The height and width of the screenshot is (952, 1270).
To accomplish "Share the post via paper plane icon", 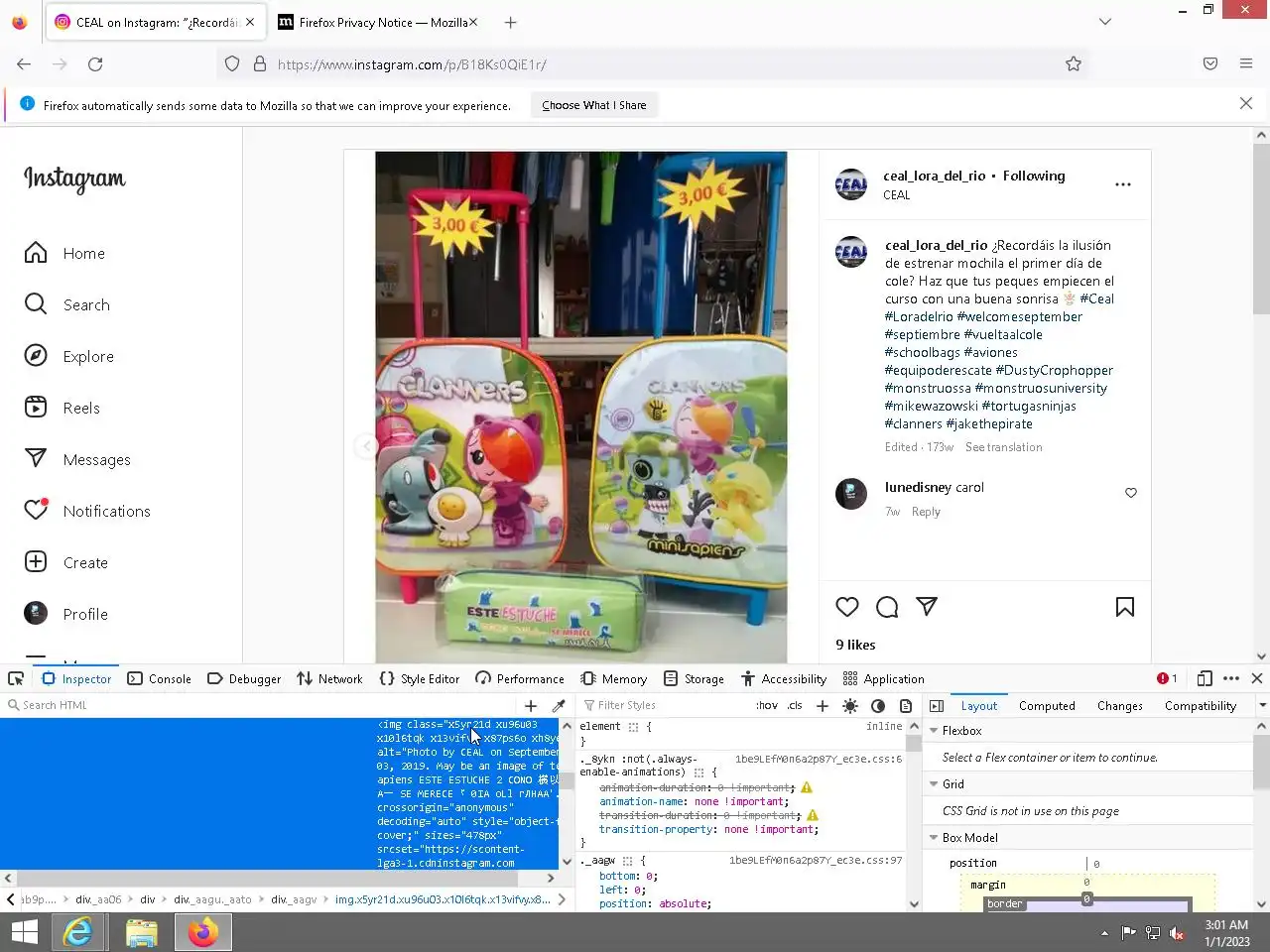I will click(927, 607).
